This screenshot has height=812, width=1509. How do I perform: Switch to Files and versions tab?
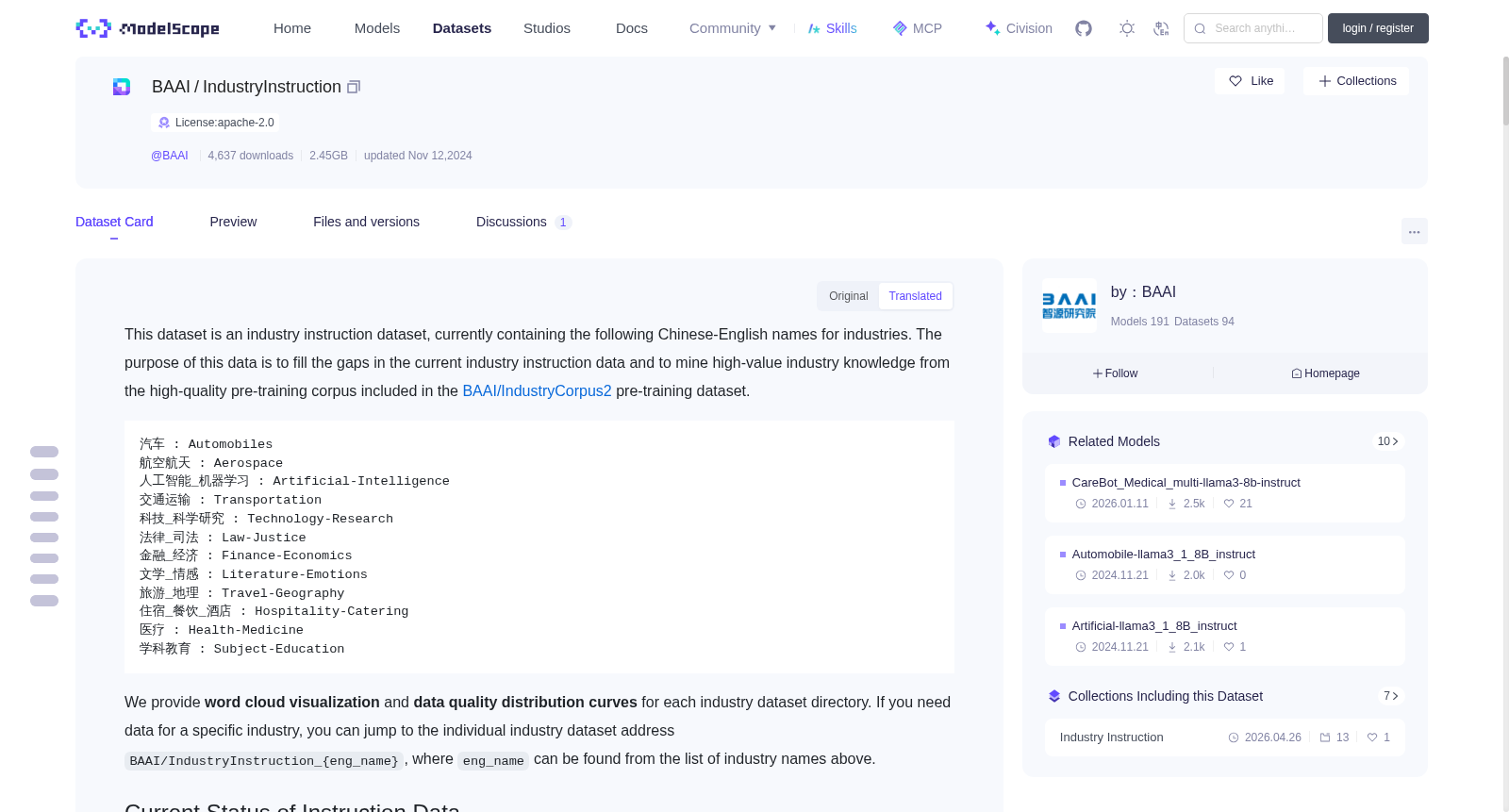[366, 222]
